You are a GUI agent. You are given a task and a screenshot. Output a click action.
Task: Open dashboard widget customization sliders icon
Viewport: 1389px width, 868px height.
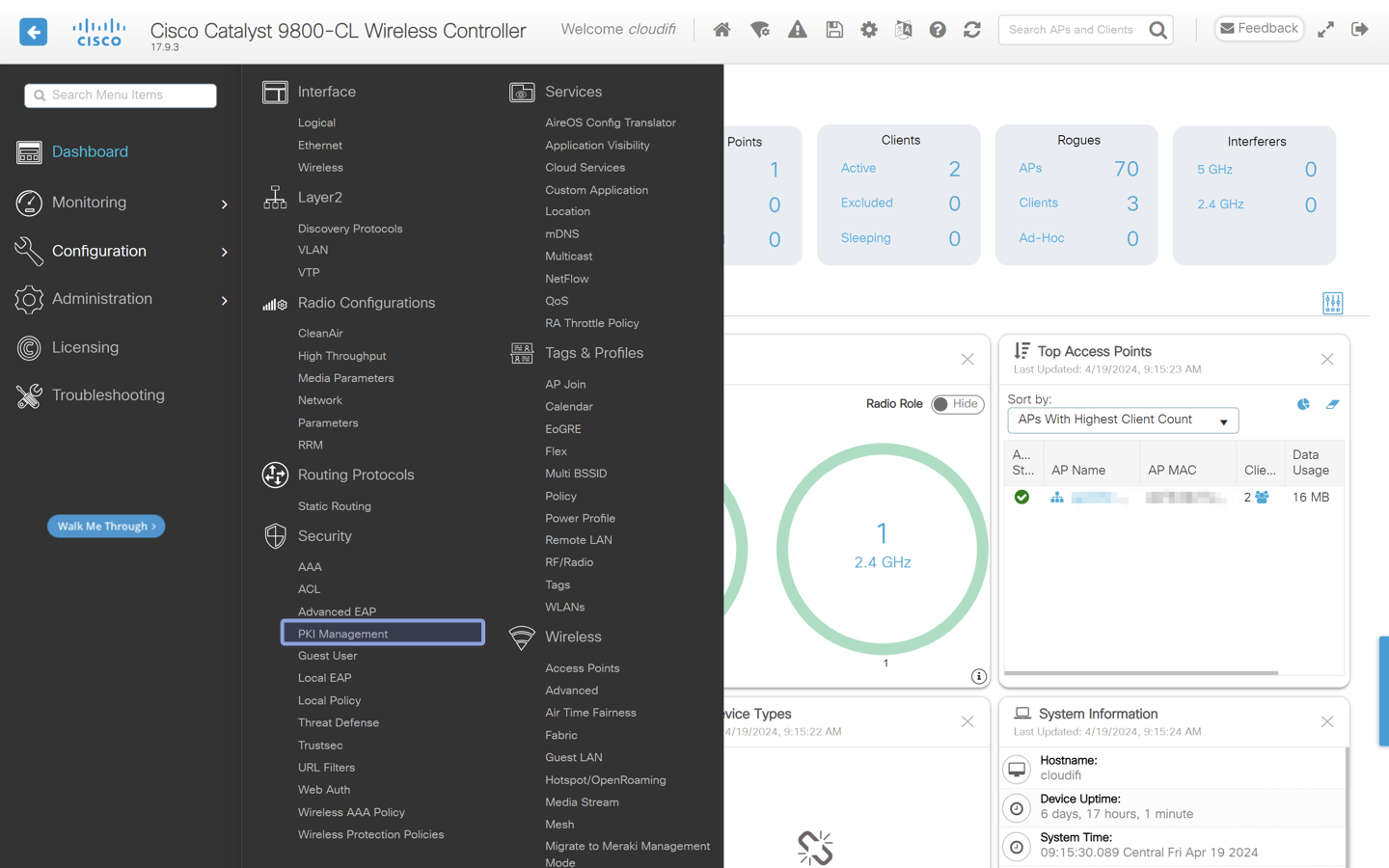[x=1332, y=303]
